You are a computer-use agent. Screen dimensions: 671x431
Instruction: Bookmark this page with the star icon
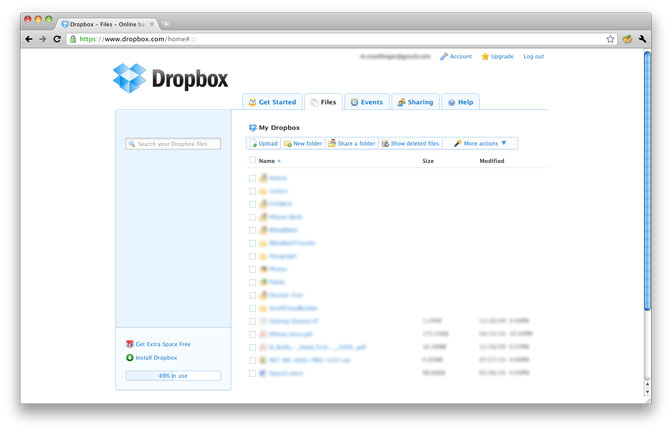coord(610,39)
